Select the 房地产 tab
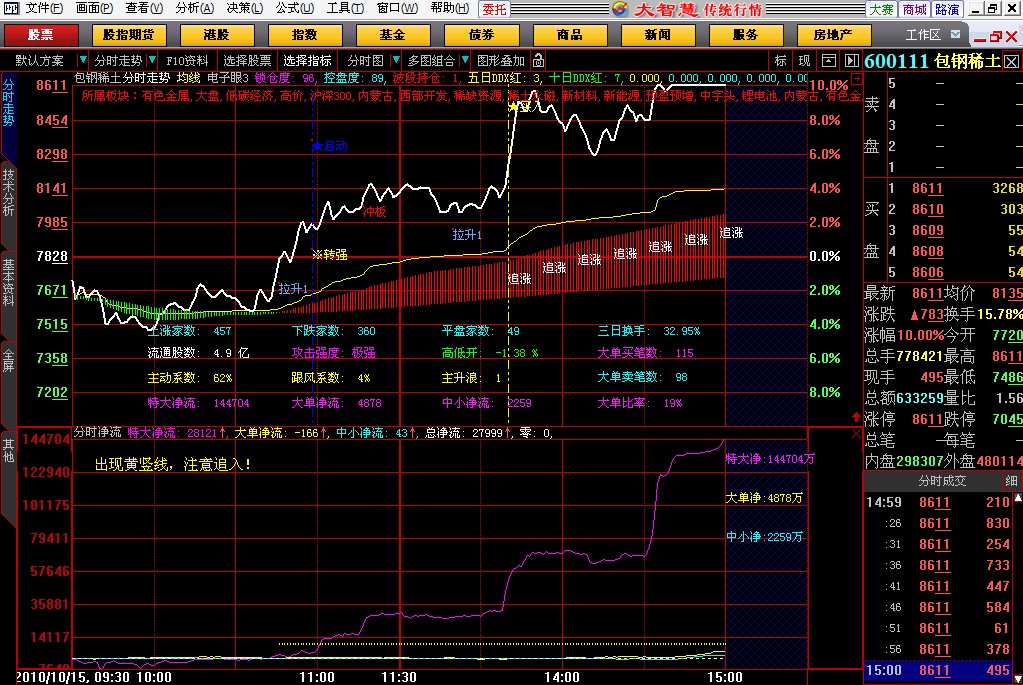The image size is (1023, 685). tap(833, 35)
